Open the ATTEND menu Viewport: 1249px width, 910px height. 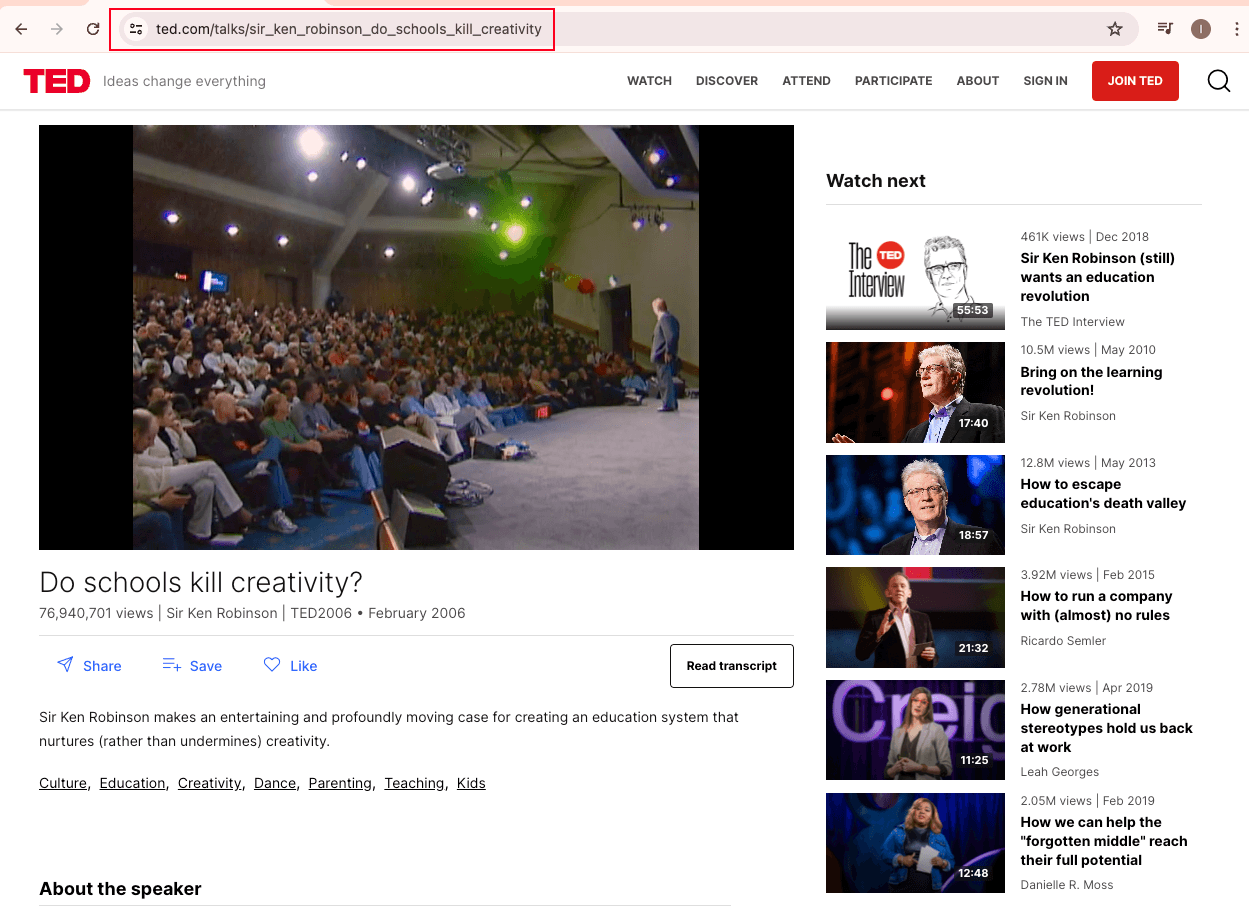pos(806,81)
